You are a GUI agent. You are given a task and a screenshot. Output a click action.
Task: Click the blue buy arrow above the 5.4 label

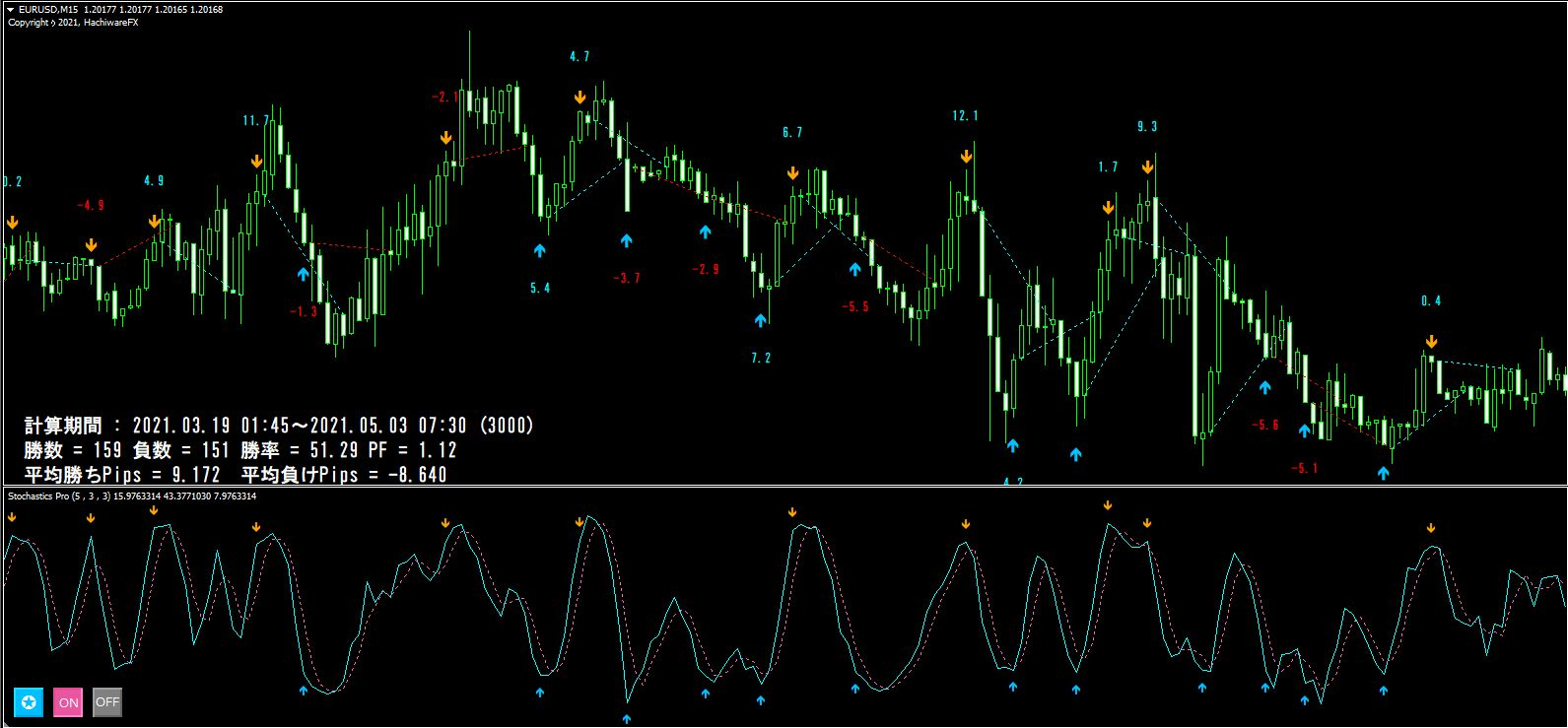(539, 250)
